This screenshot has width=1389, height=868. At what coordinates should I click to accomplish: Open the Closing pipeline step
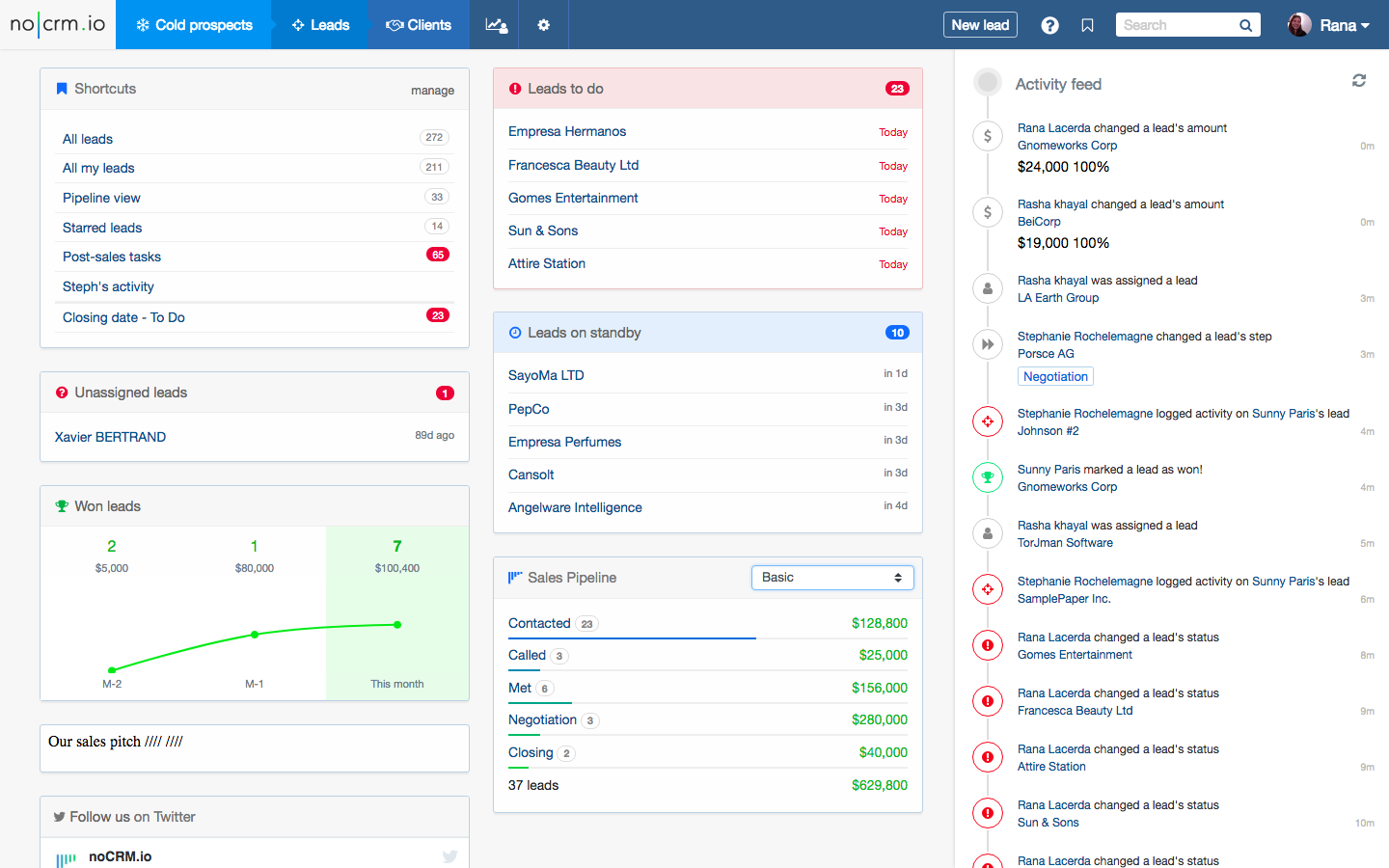click(531, 752)
